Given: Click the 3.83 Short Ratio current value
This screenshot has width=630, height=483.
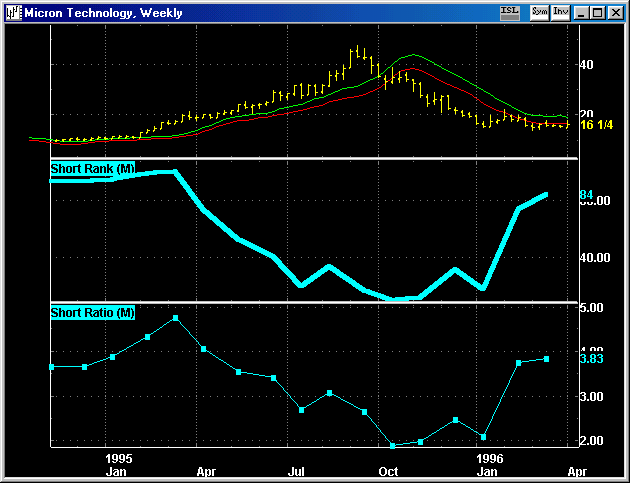Looking at the screenshot, I should [591, 359].
